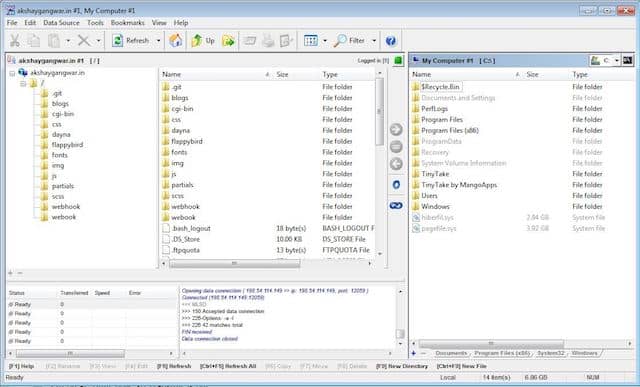Image resolution: width=640 pixels, height=387 pixels.
Task: Click the remote file list vertical scrollbar
Action: [x=380, y=163]
